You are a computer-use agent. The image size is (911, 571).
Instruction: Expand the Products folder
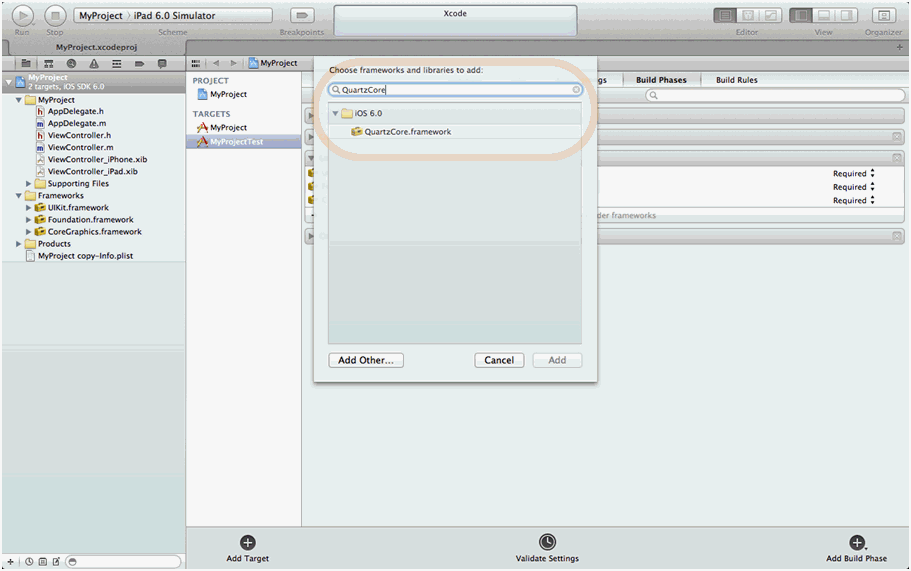coord(19,244)
